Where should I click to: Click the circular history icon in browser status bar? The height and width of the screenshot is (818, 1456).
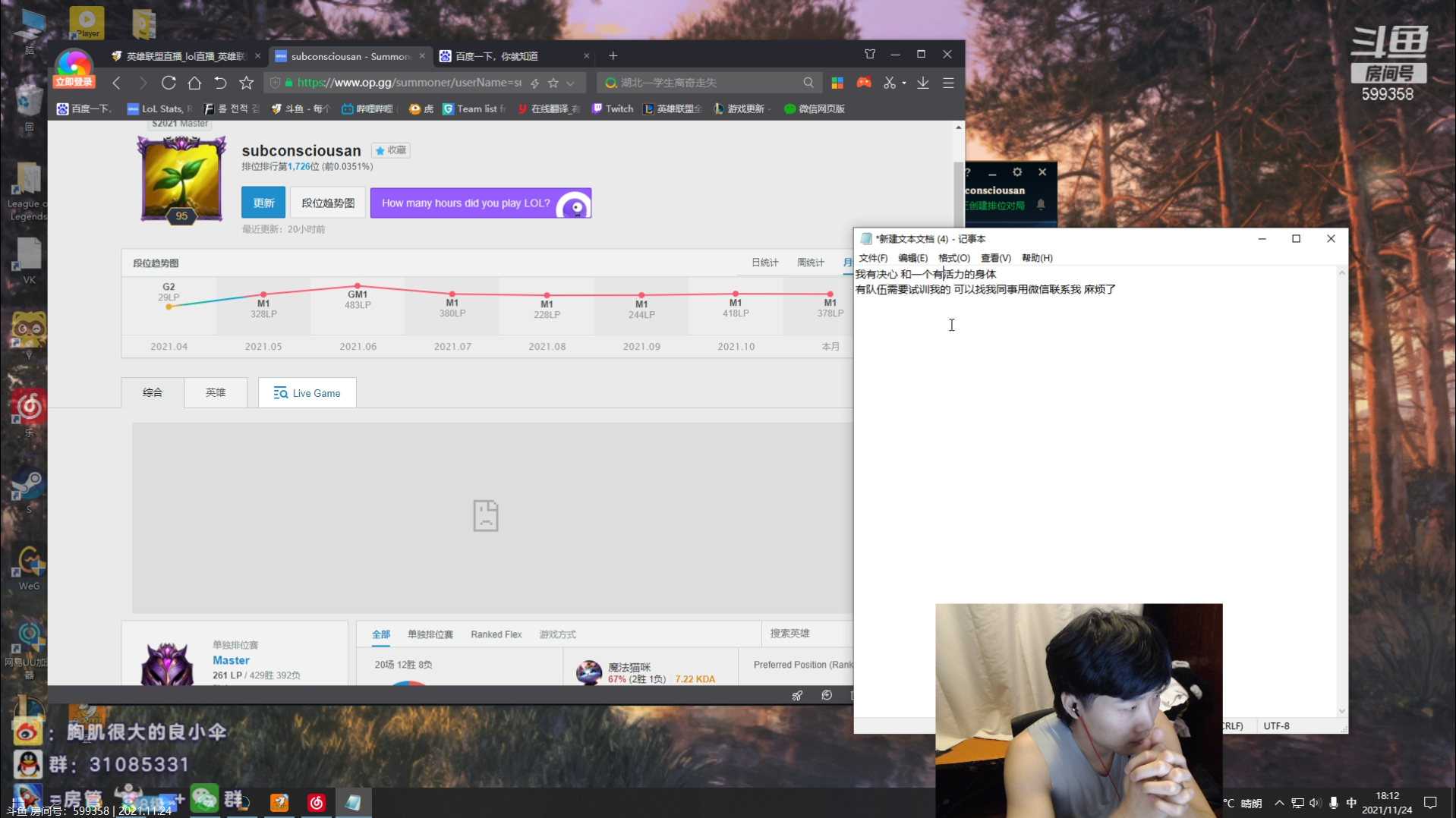pos(827,695)
